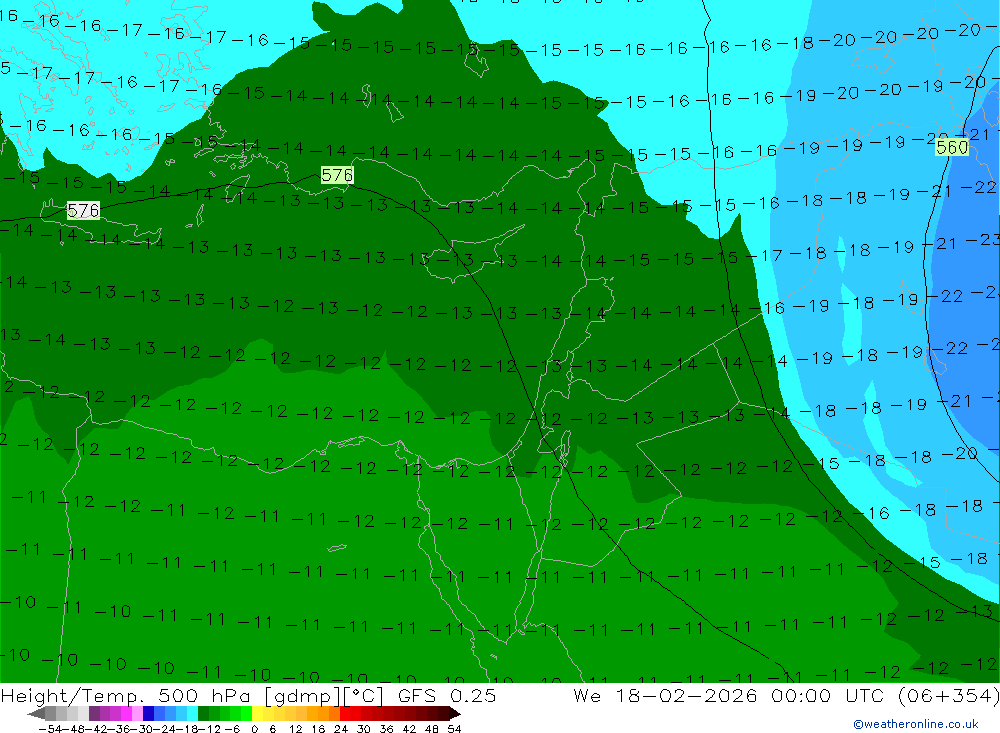
Task: Pick the dark blue swatch in legend
Action: (148, 714)
